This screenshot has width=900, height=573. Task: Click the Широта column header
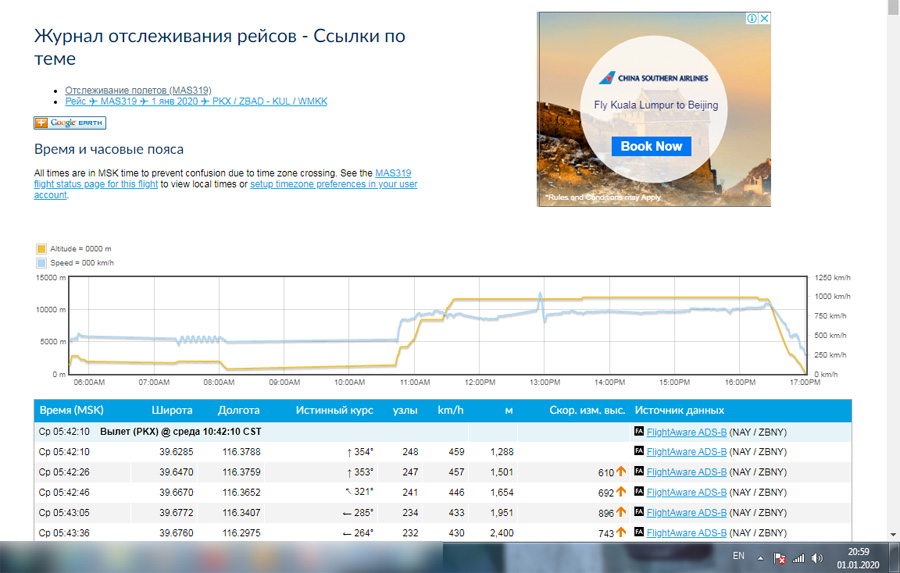click(x=172, y=410)
